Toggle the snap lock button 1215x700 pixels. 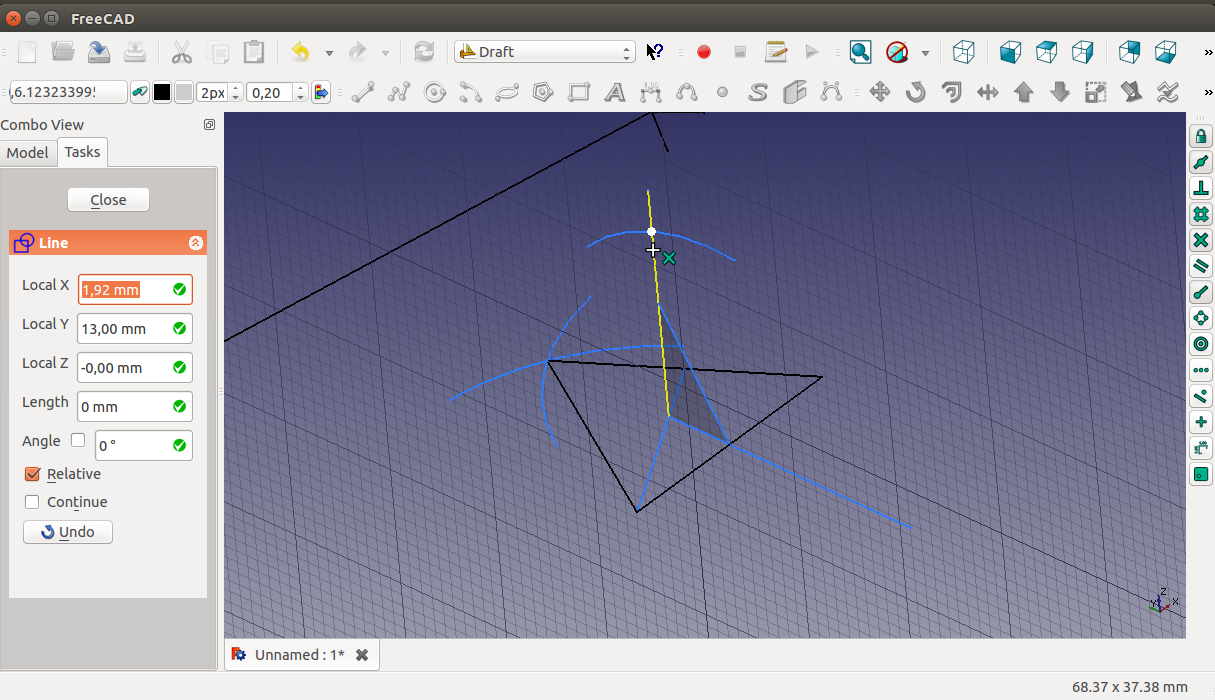pos(1201,136)
